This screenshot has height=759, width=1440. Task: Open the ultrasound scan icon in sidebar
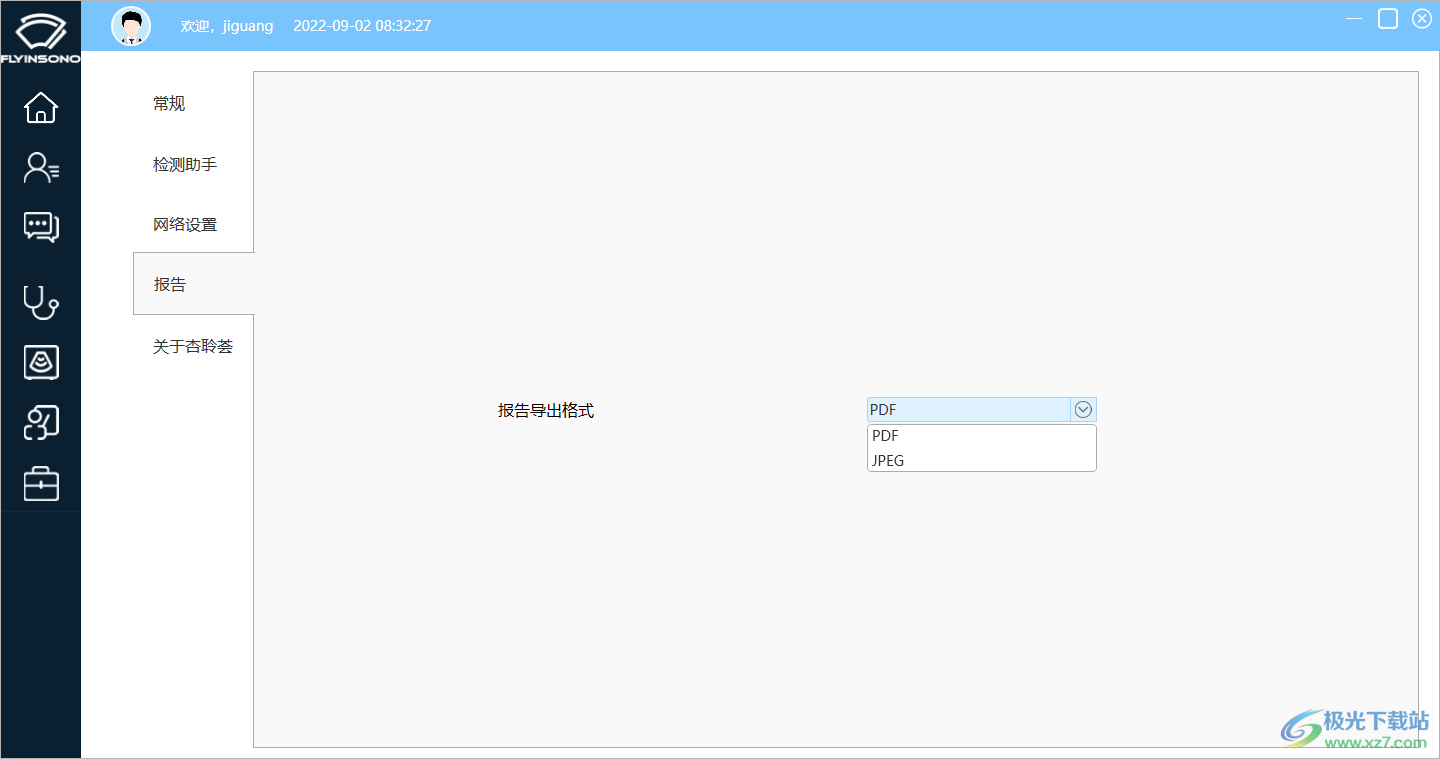click(x=41, y=362)
